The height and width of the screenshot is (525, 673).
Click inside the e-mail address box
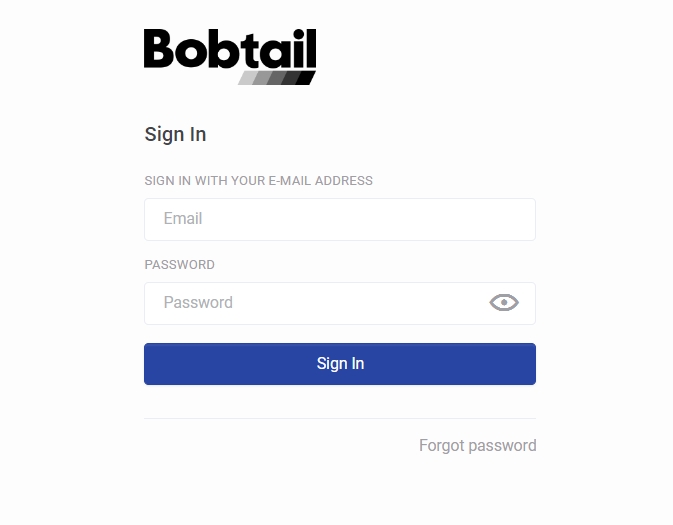coord(340,219)
